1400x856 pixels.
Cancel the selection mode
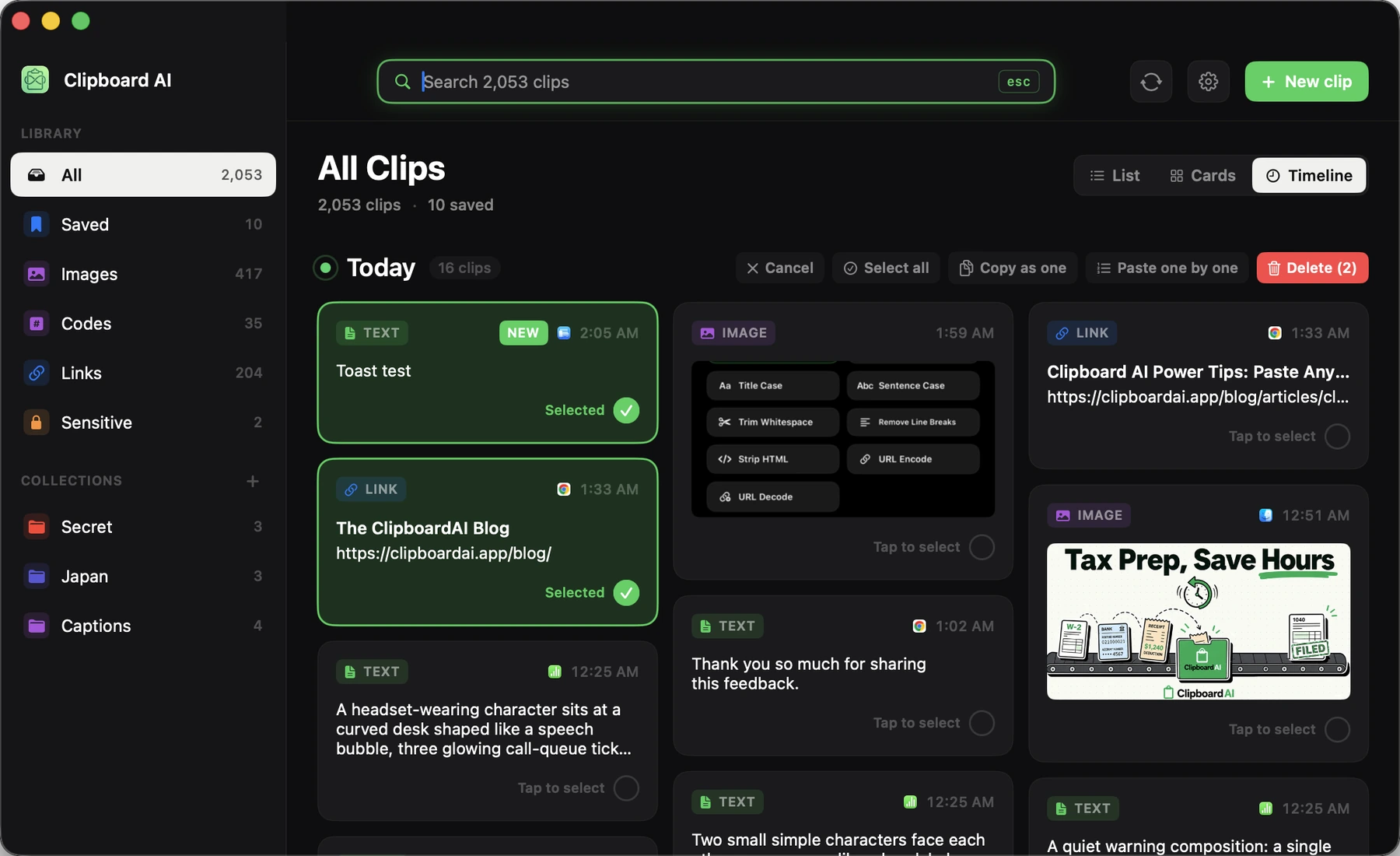tap(779, 268)
